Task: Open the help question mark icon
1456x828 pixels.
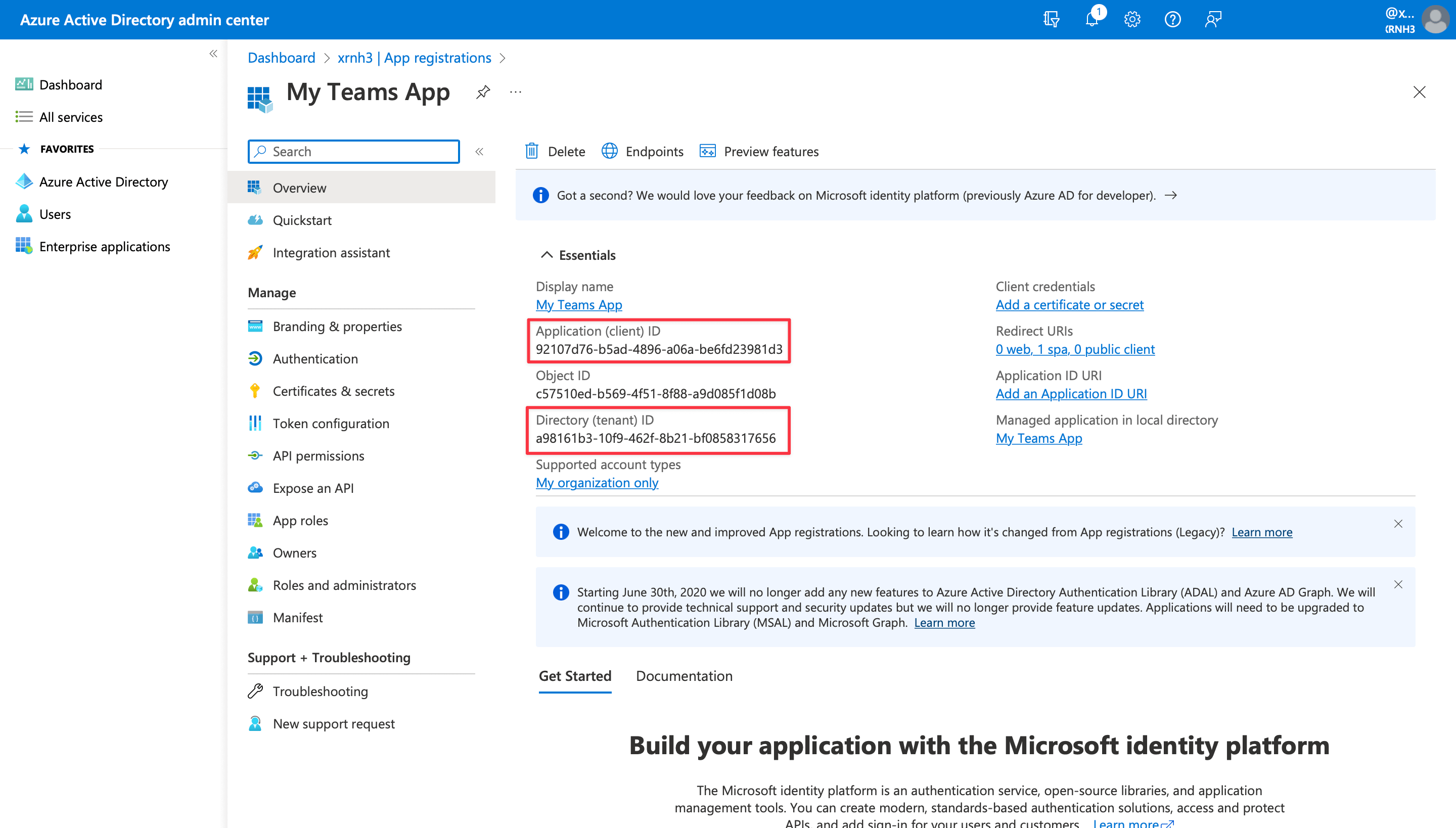Action: click(1172, 19)
